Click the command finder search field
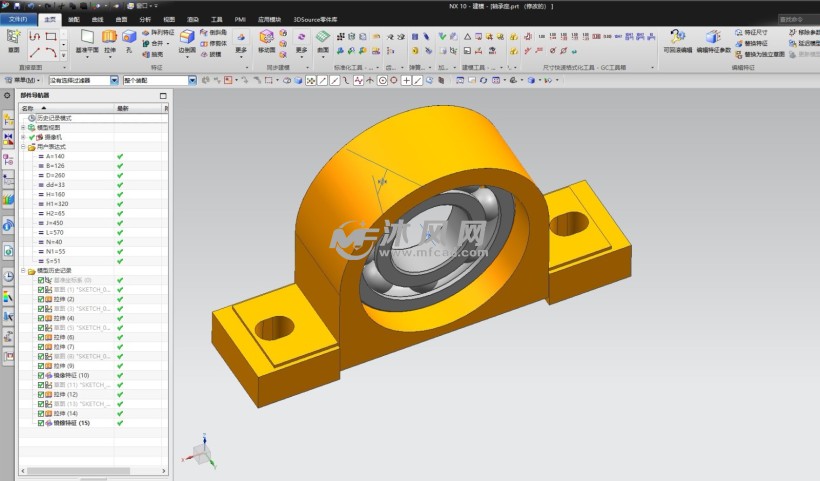 [799, 19]
